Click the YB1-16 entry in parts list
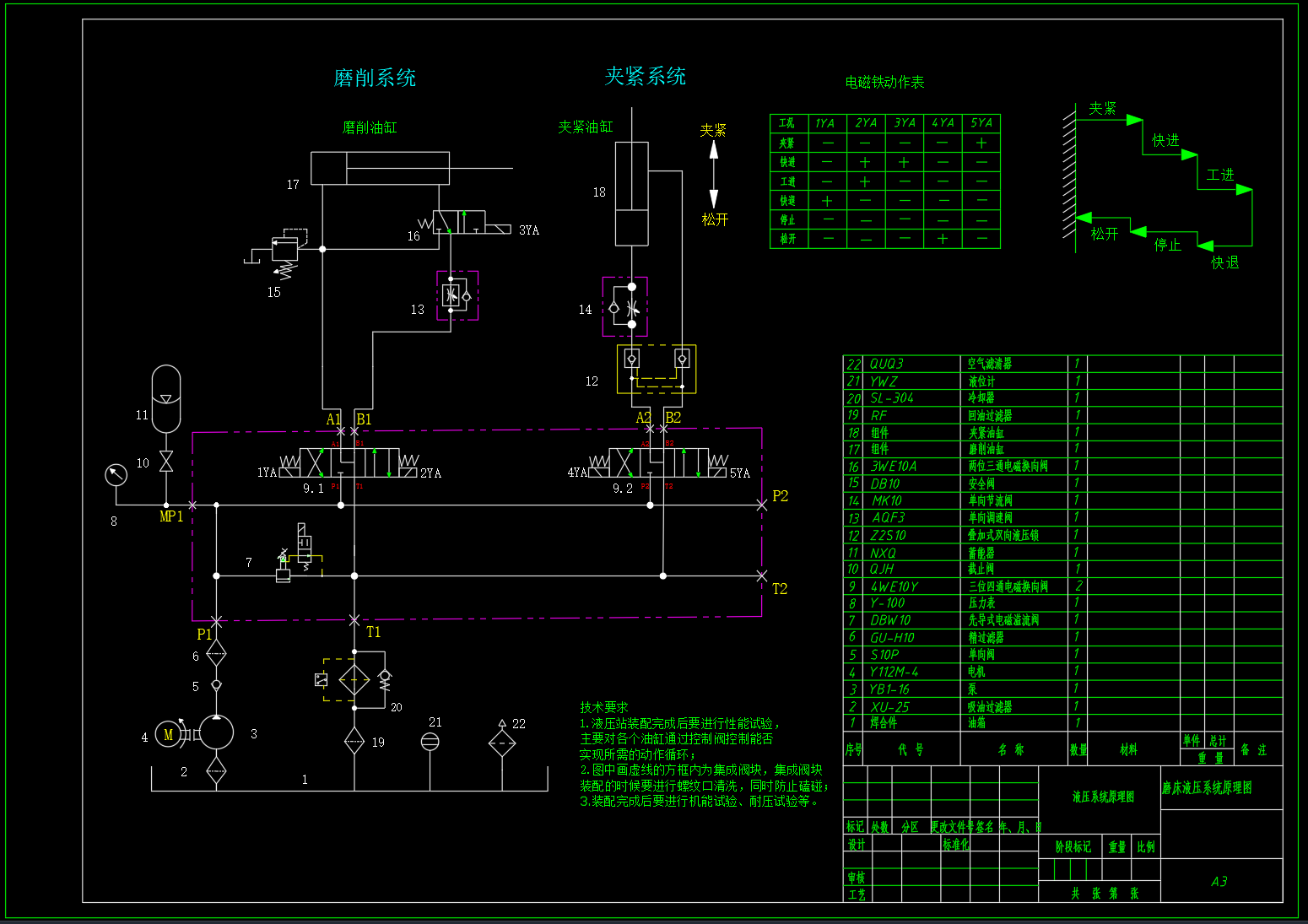 [889, 689]
